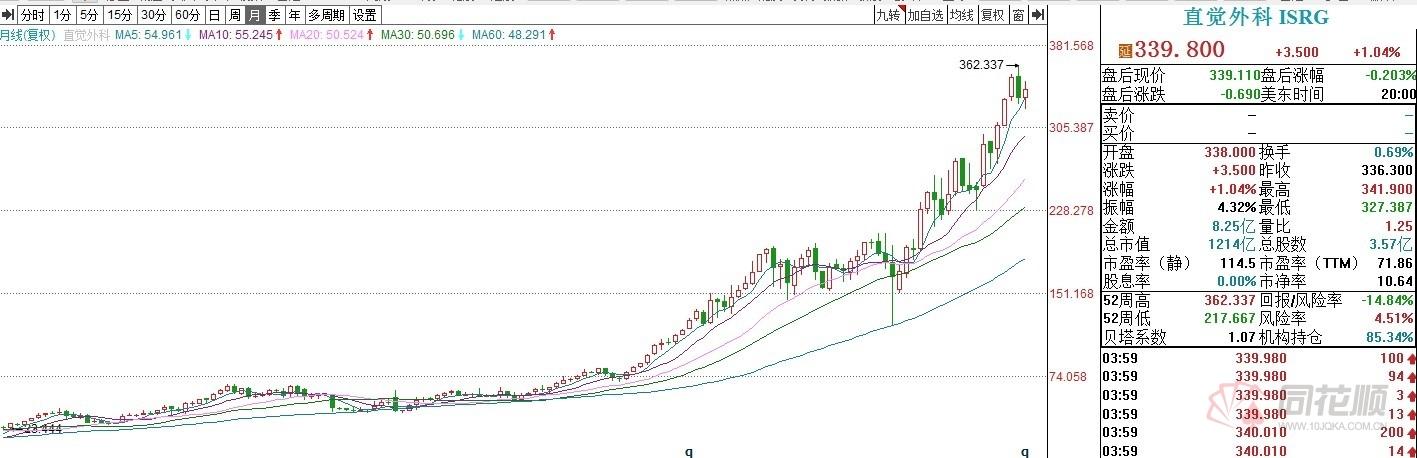Click the red arrow beside volume 100
The image size is (1417, 458).
tap(1410, 358)
